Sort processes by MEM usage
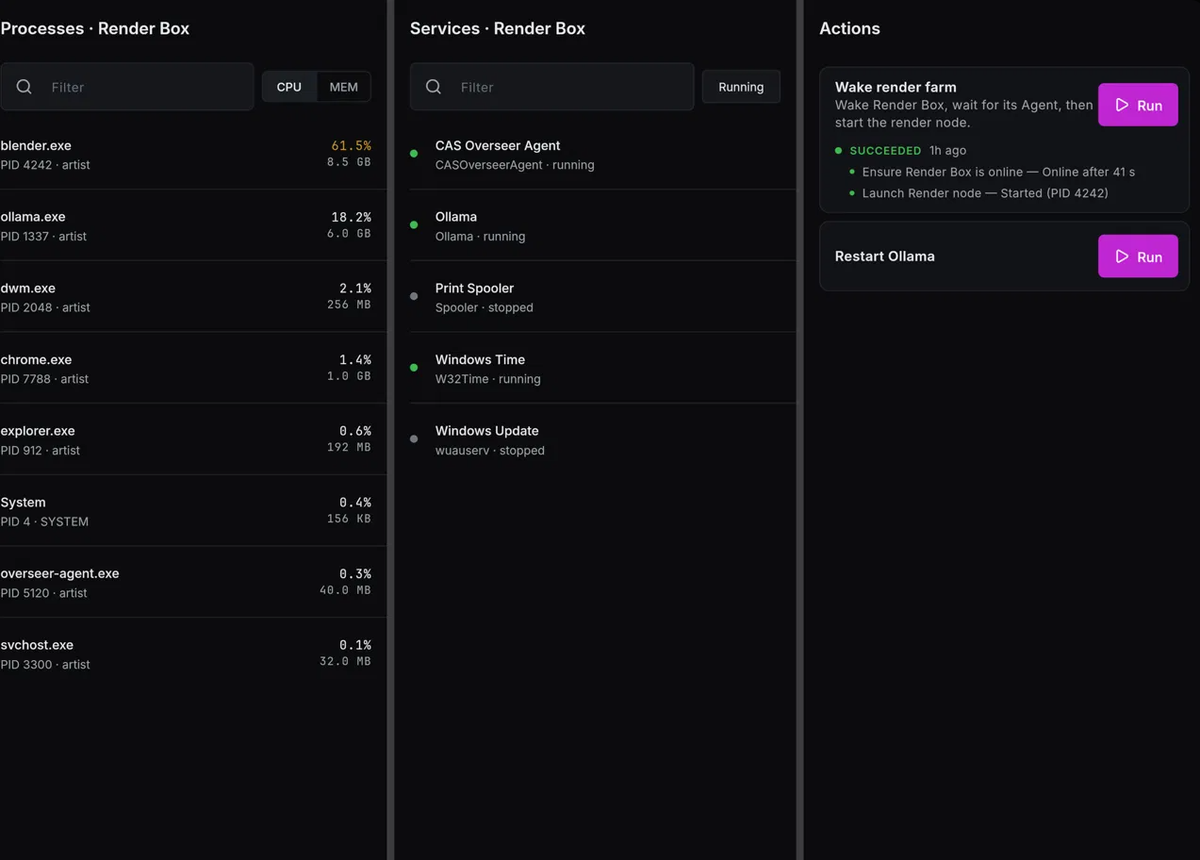 (343, 87)
